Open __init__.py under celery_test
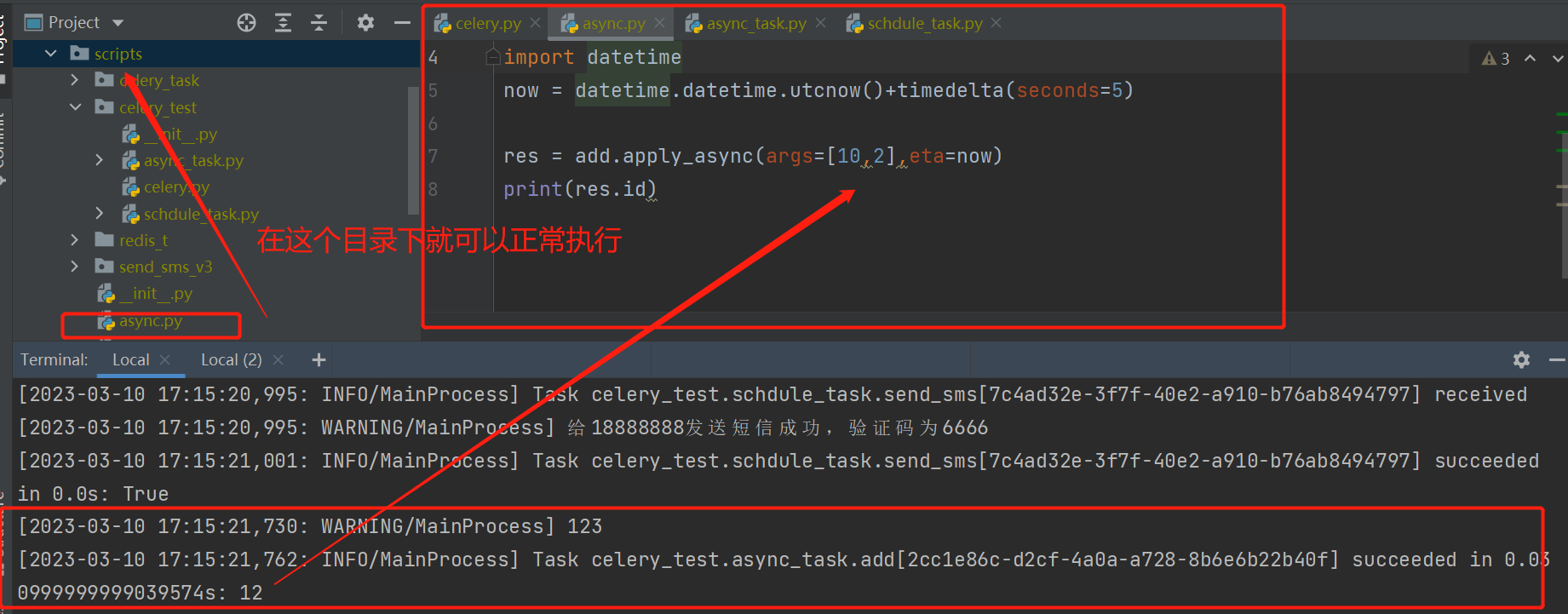The height and width of the screenshot is (614, 1568). (180, 134)
